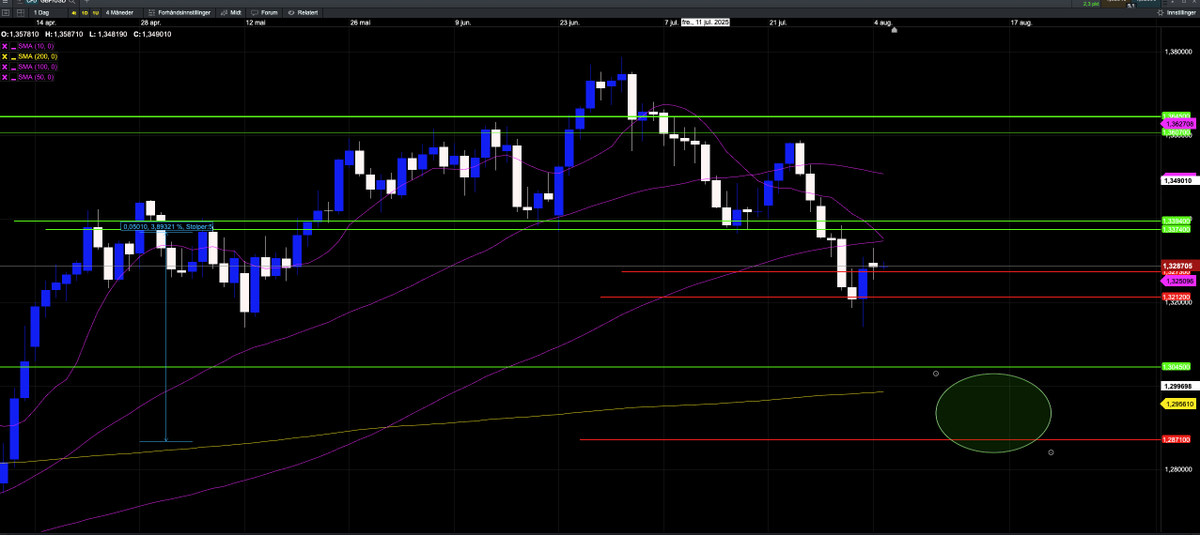The width and height of the screenshot is (1200, 535).
Task: Click the search magnifier next to GBP/USD
Action: coord(72,2)
